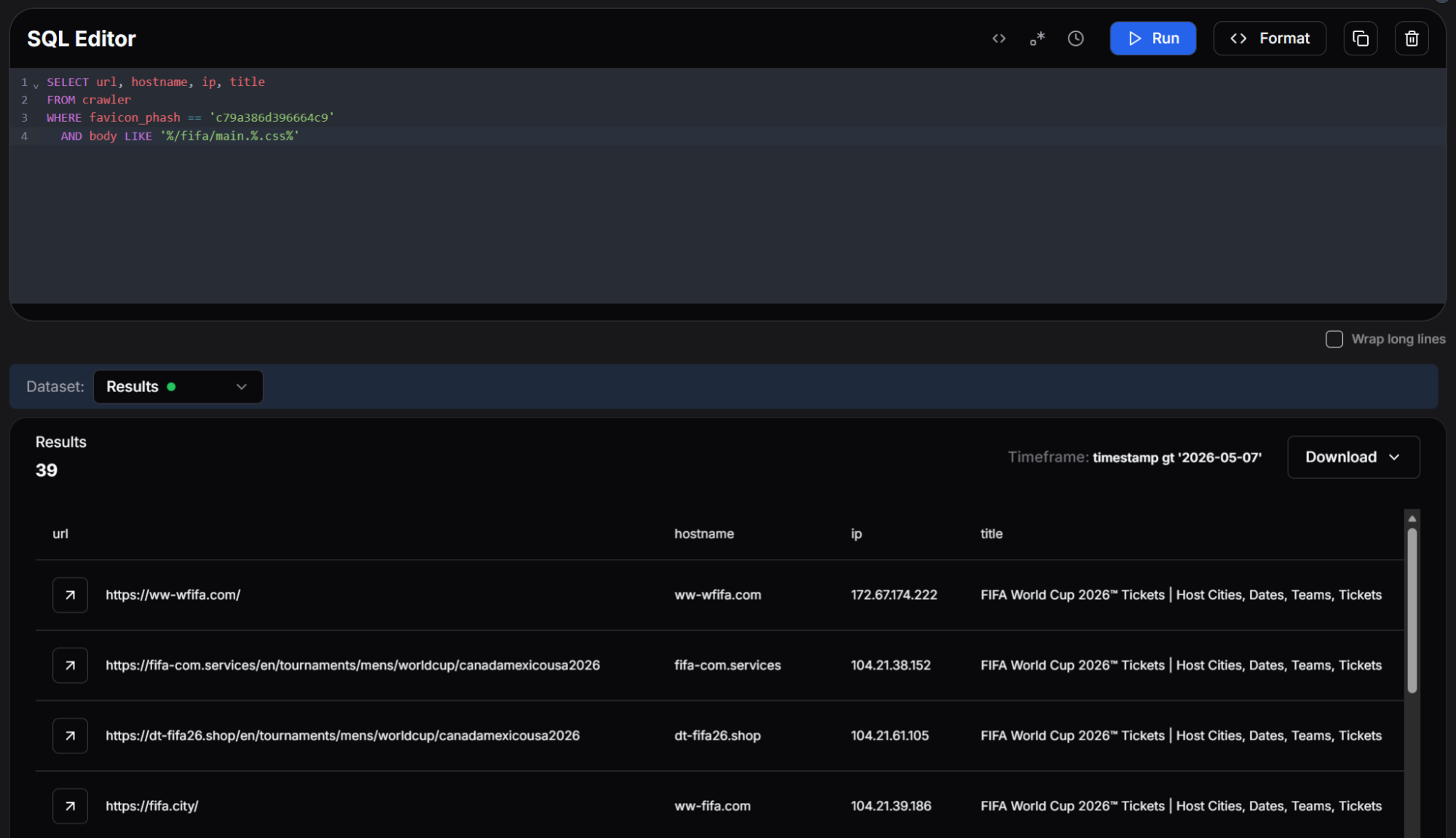Viewport: 1456px width, 838px height.
Task: Open the fifa.city URL link arrow
Action: (70, 806)
